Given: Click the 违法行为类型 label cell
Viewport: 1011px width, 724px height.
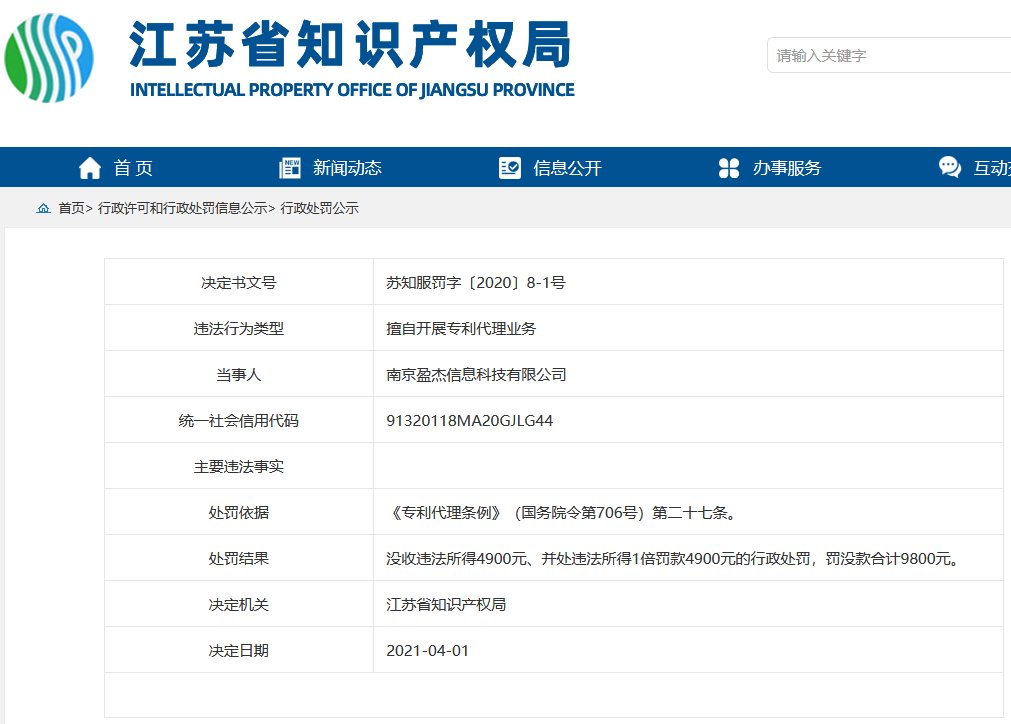Looking at the screenshot, I should click(x=239, y=328).
